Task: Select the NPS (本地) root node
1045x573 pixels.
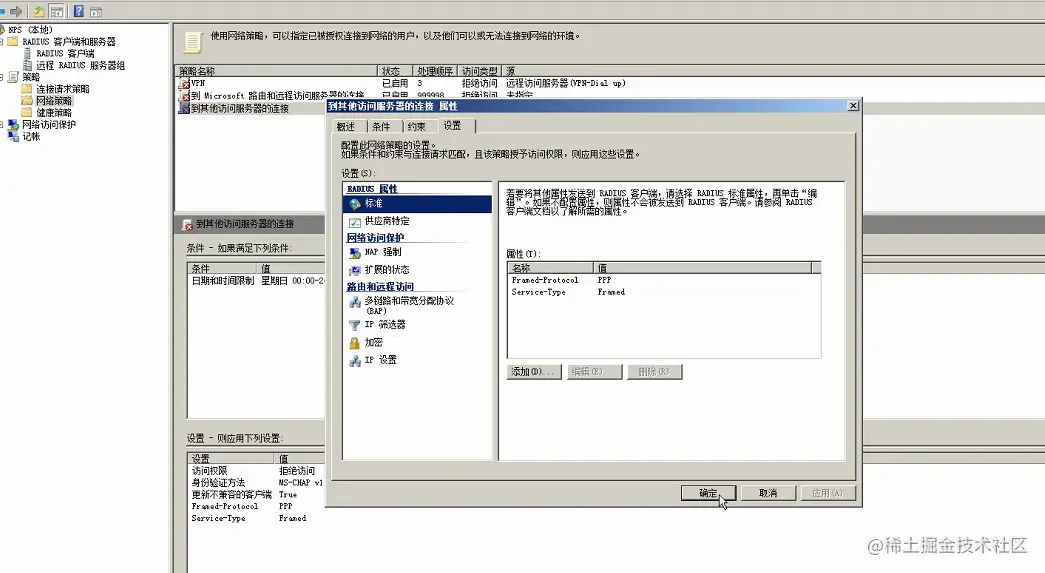Action: point(30,29)
